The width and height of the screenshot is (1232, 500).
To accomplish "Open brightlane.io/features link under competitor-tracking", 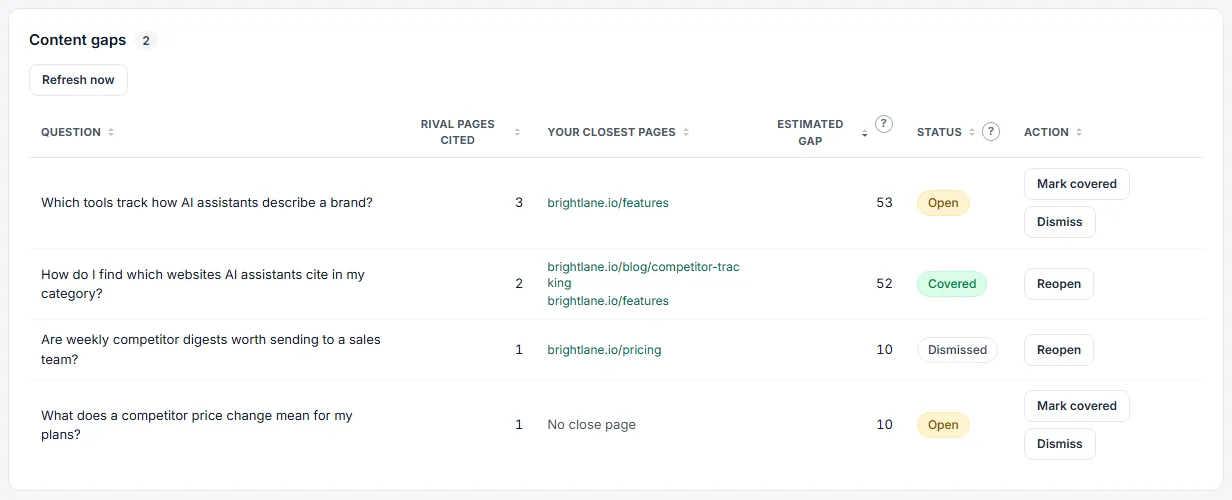I will point(608,301).
